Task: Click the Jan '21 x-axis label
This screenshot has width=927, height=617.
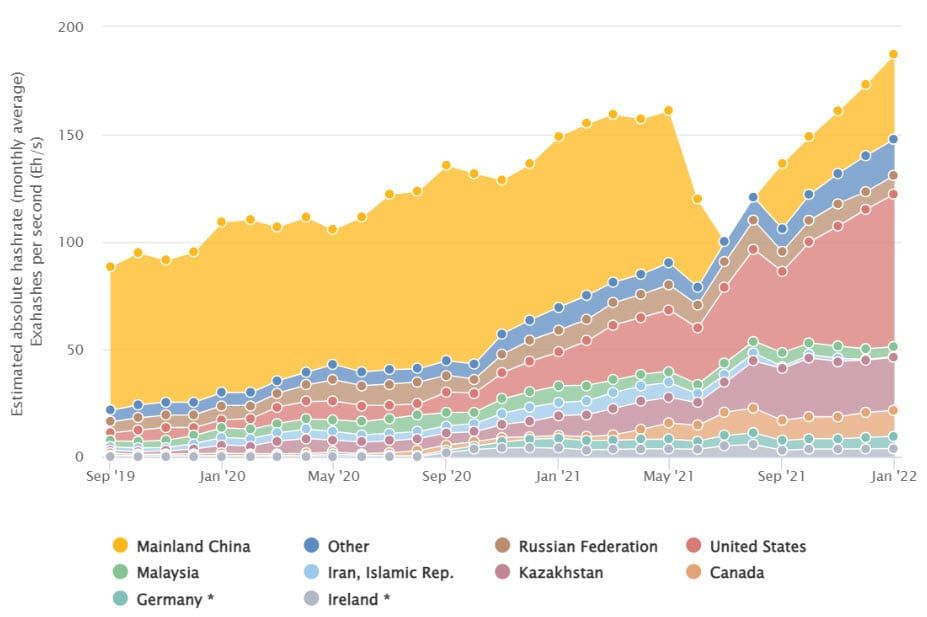Action: point(557,476)
